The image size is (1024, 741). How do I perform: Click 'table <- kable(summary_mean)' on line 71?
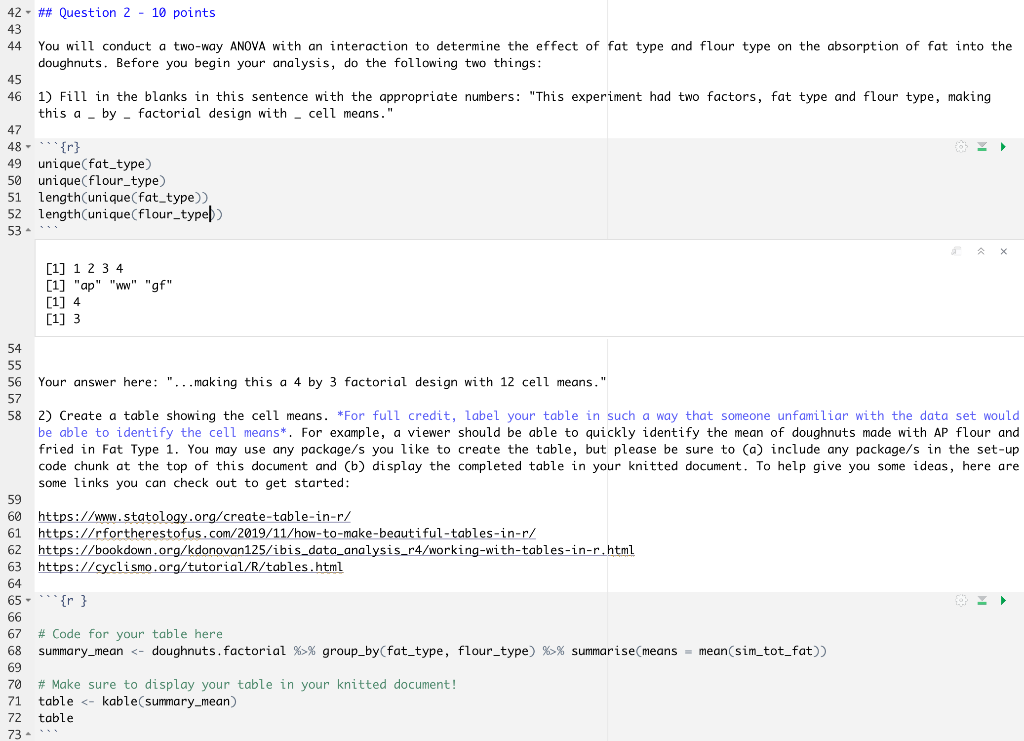[137, 701]
